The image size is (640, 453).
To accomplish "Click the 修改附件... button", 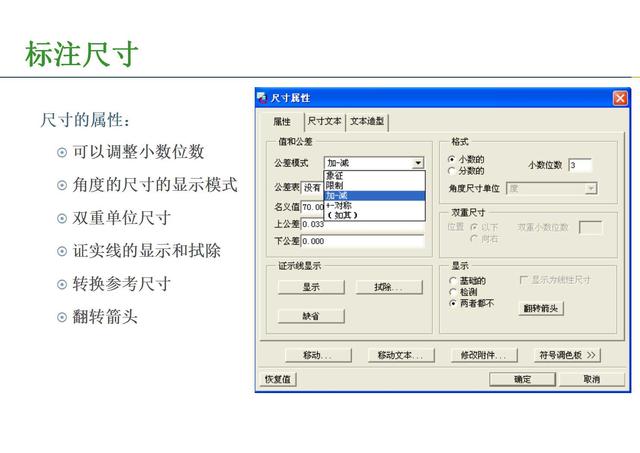I will coord(484,355).
